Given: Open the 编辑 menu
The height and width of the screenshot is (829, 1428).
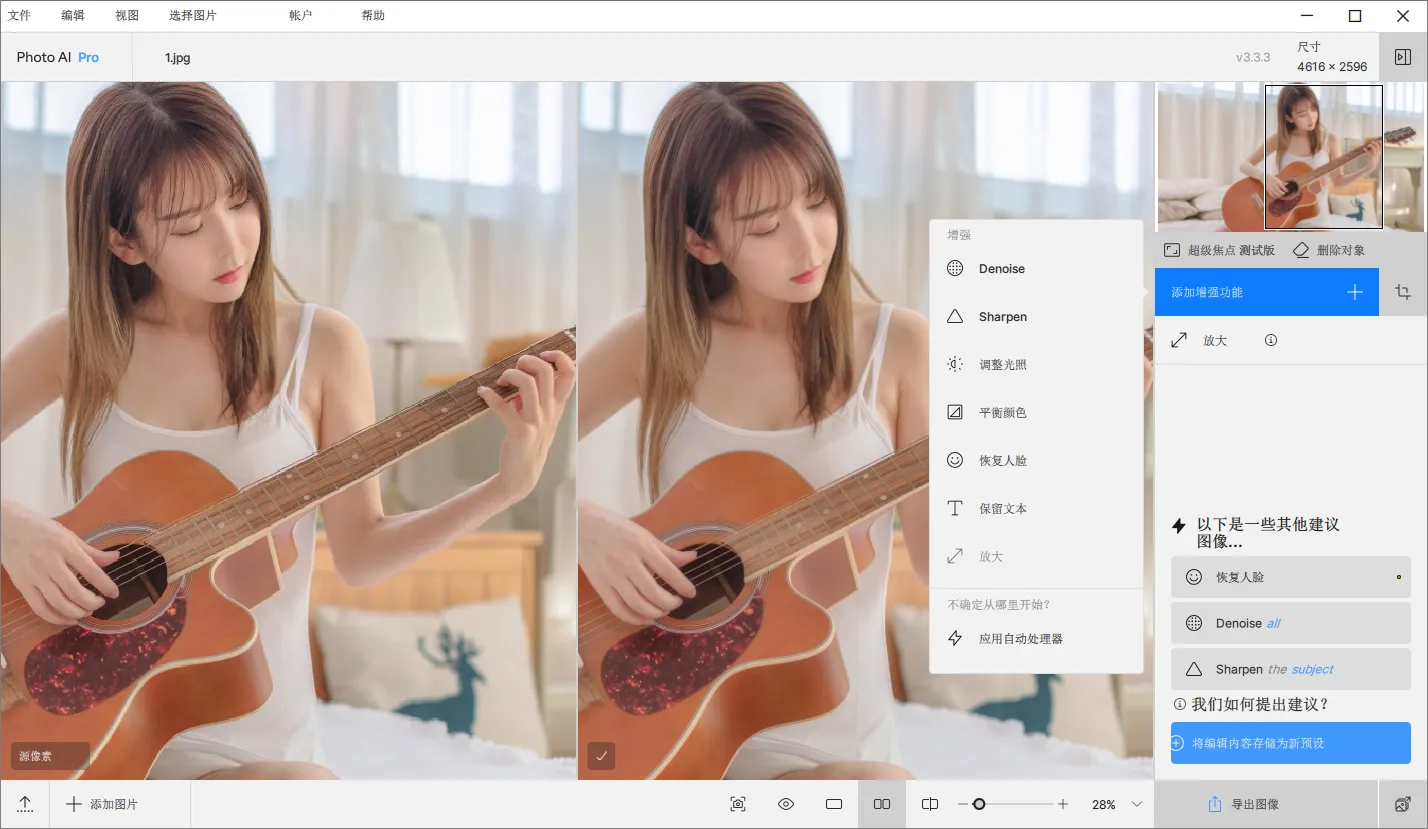Looking at the screenshot, I should [73, 16].
